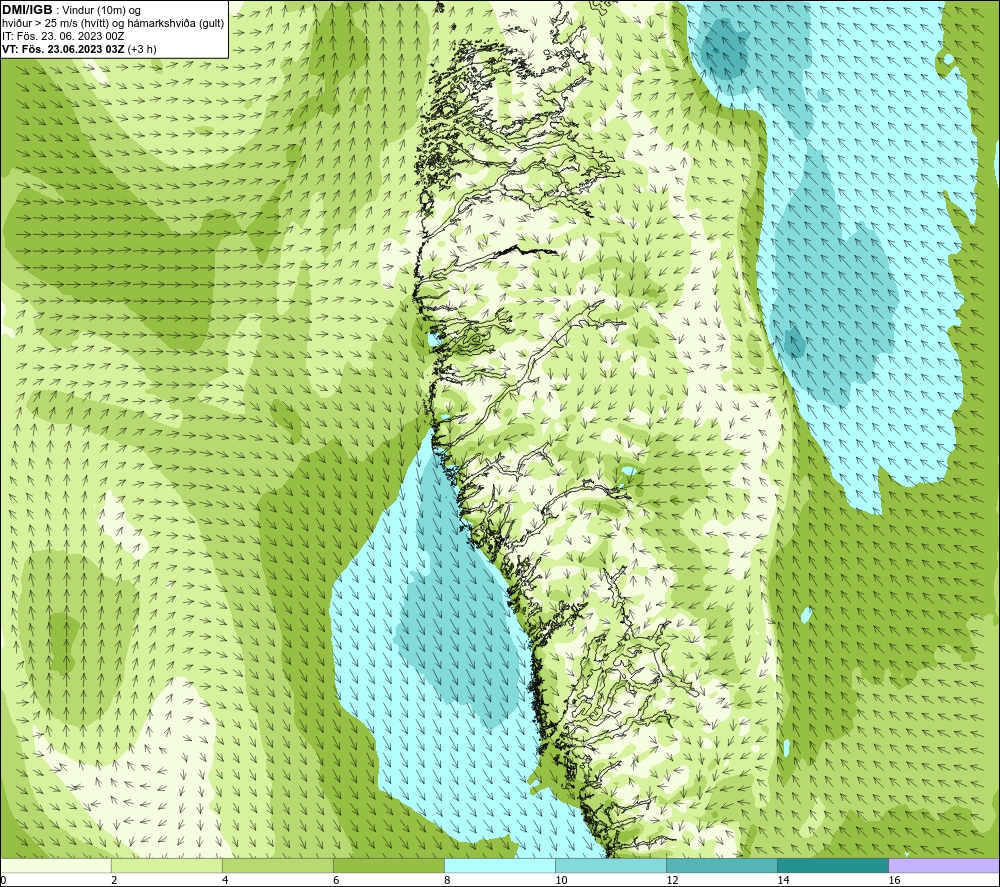Click the pale 0–2 m/s legend swatch

[55, 865]
